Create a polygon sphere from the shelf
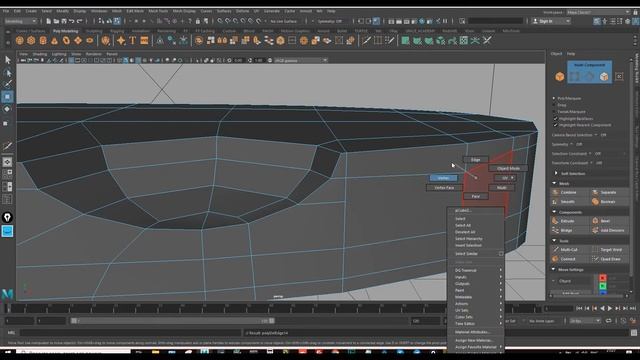 pyautogui.click(x=20, y=40)
